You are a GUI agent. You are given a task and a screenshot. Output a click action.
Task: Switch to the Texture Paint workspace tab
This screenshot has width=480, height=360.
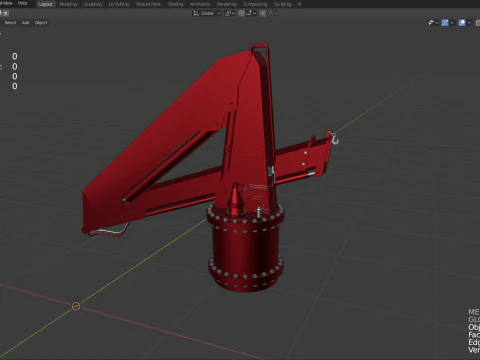coord(148,4)
